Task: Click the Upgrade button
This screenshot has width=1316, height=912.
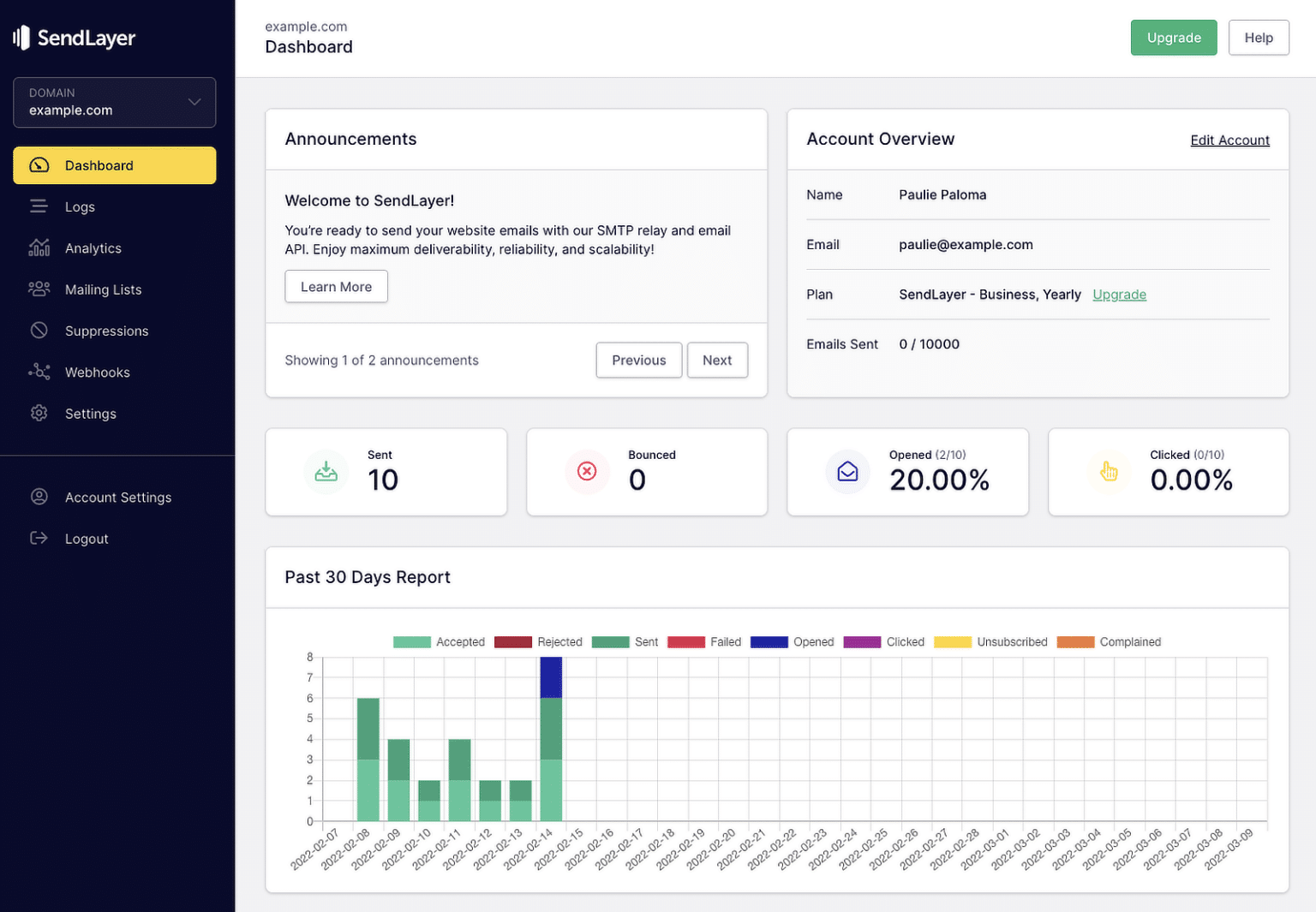Action: (x=1173, y=38)
